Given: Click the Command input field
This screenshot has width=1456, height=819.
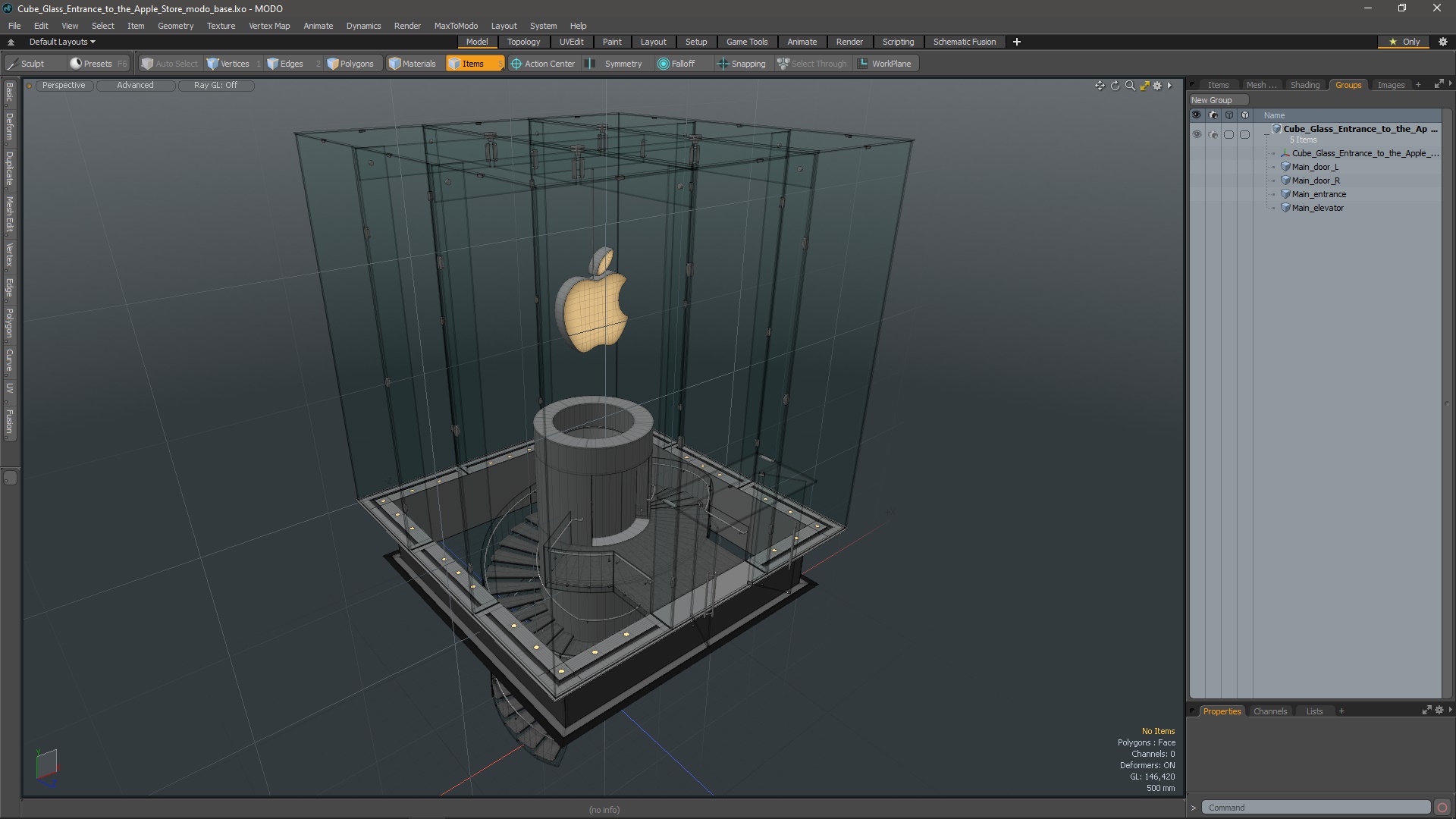Looking at the screenshot, I should click(1316, 808).
